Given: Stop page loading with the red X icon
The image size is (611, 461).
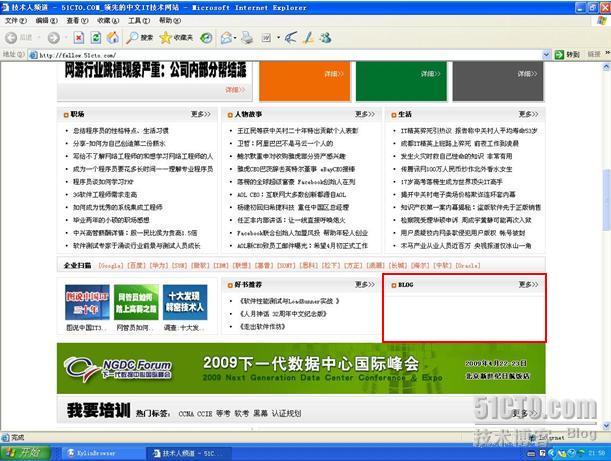Looking at the screenshot, I should point(79,38).
